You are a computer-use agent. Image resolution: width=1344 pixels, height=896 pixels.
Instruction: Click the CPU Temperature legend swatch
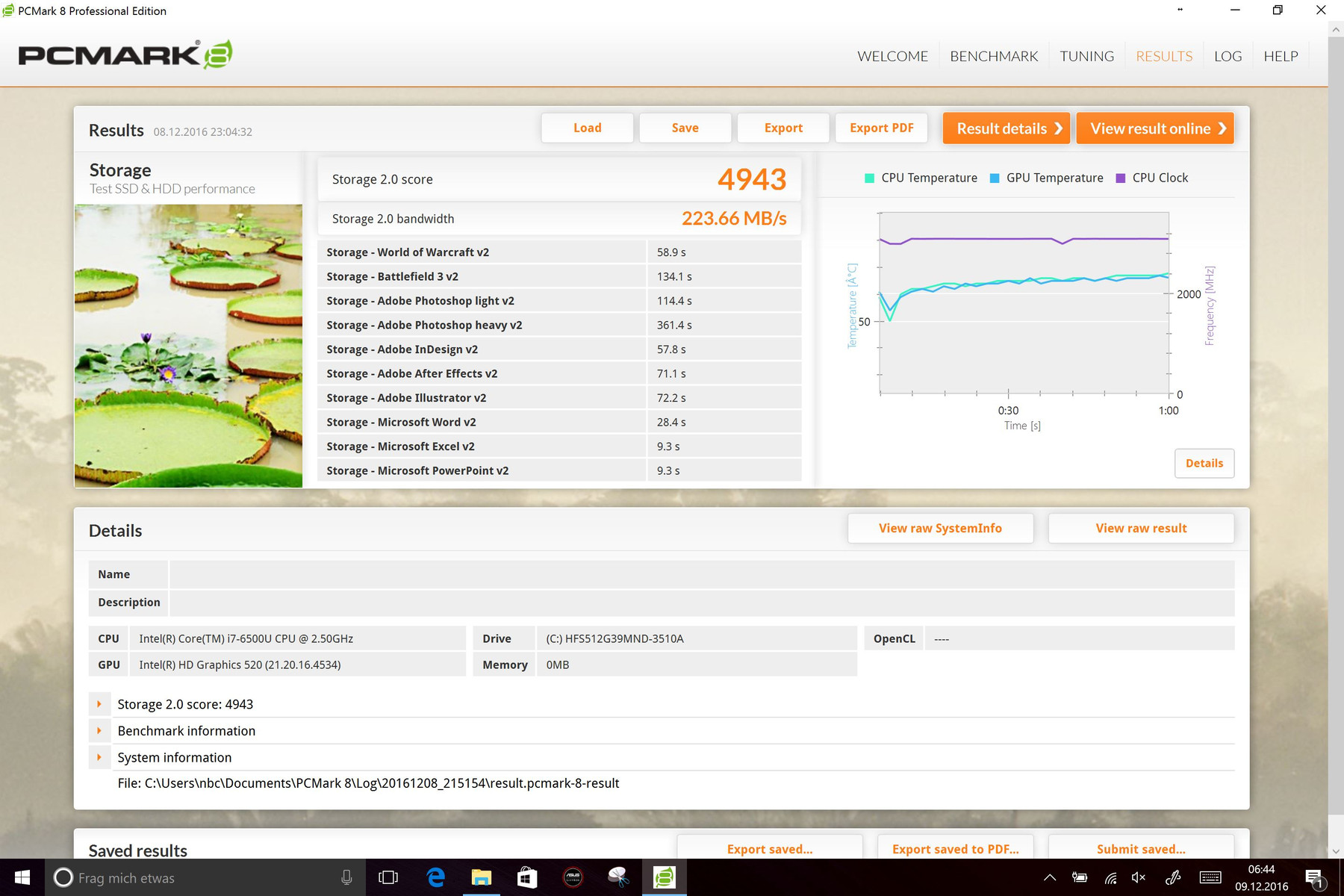(869, 178)
